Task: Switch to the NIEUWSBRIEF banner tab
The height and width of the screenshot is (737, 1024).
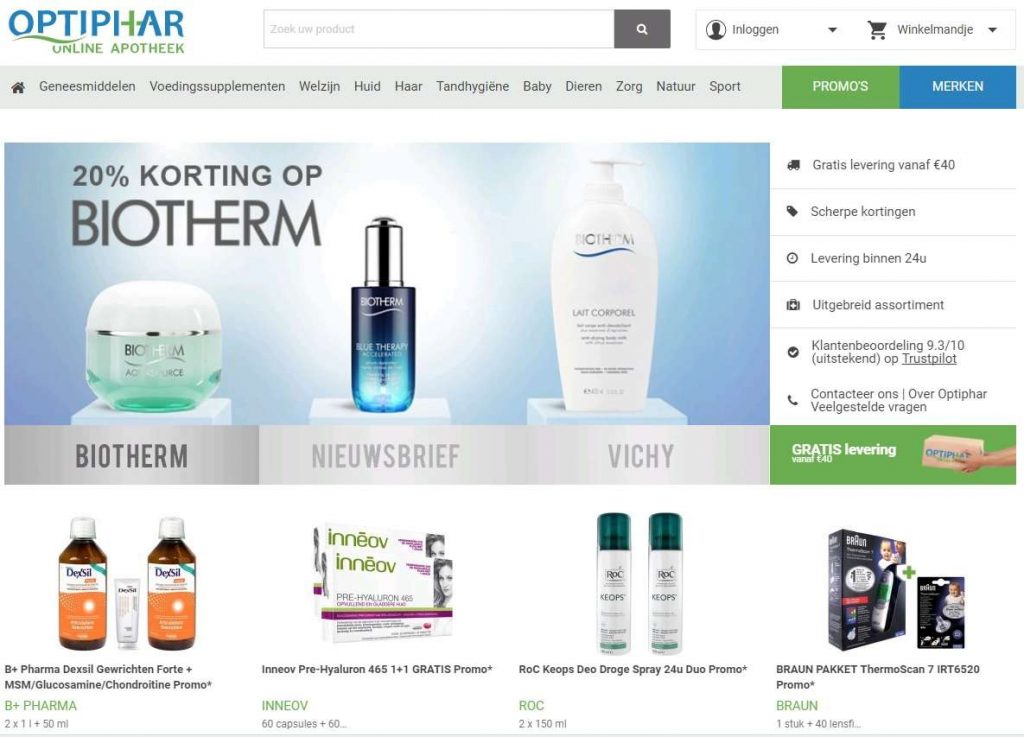Action: tap(385, 456)
